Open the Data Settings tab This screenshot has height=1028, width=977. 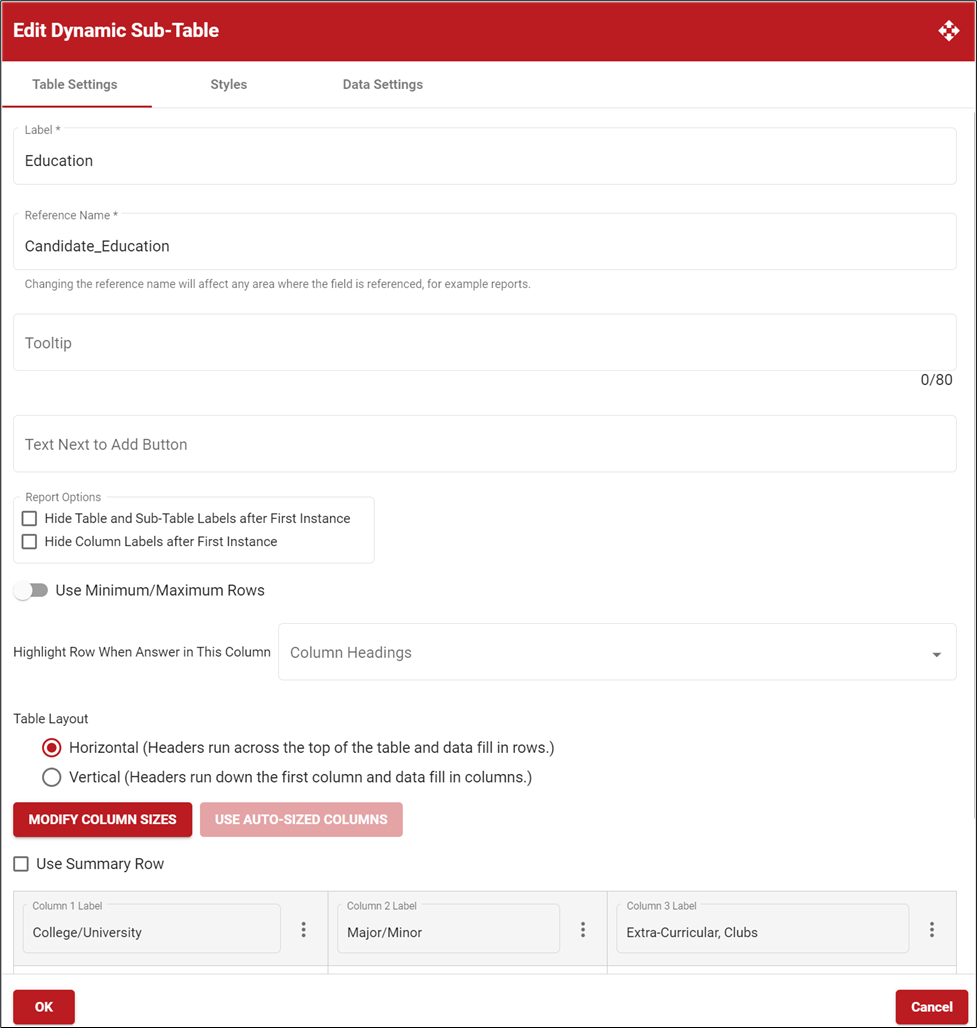pos(382,85)
